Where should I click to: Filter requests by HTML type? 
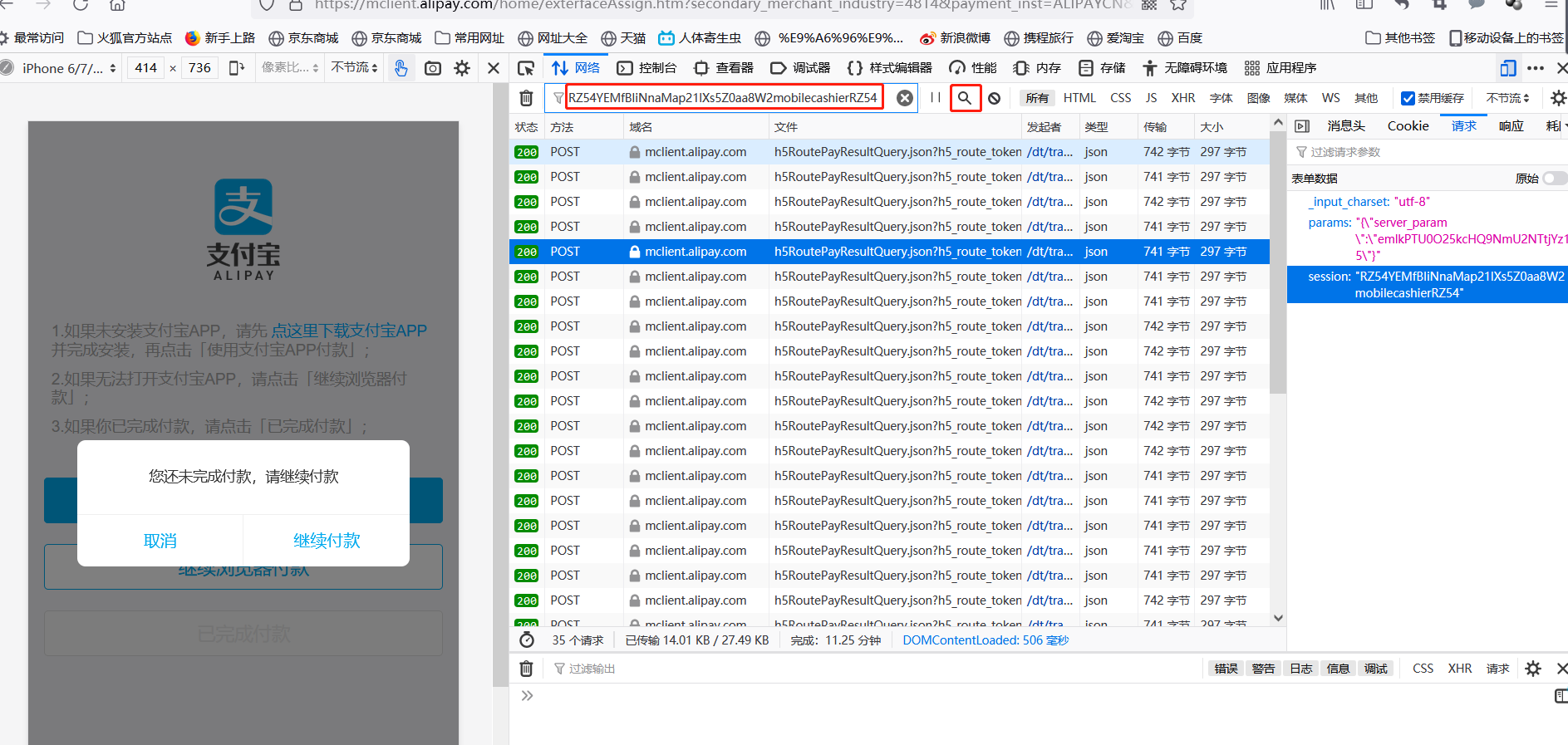coord(1079,98)
